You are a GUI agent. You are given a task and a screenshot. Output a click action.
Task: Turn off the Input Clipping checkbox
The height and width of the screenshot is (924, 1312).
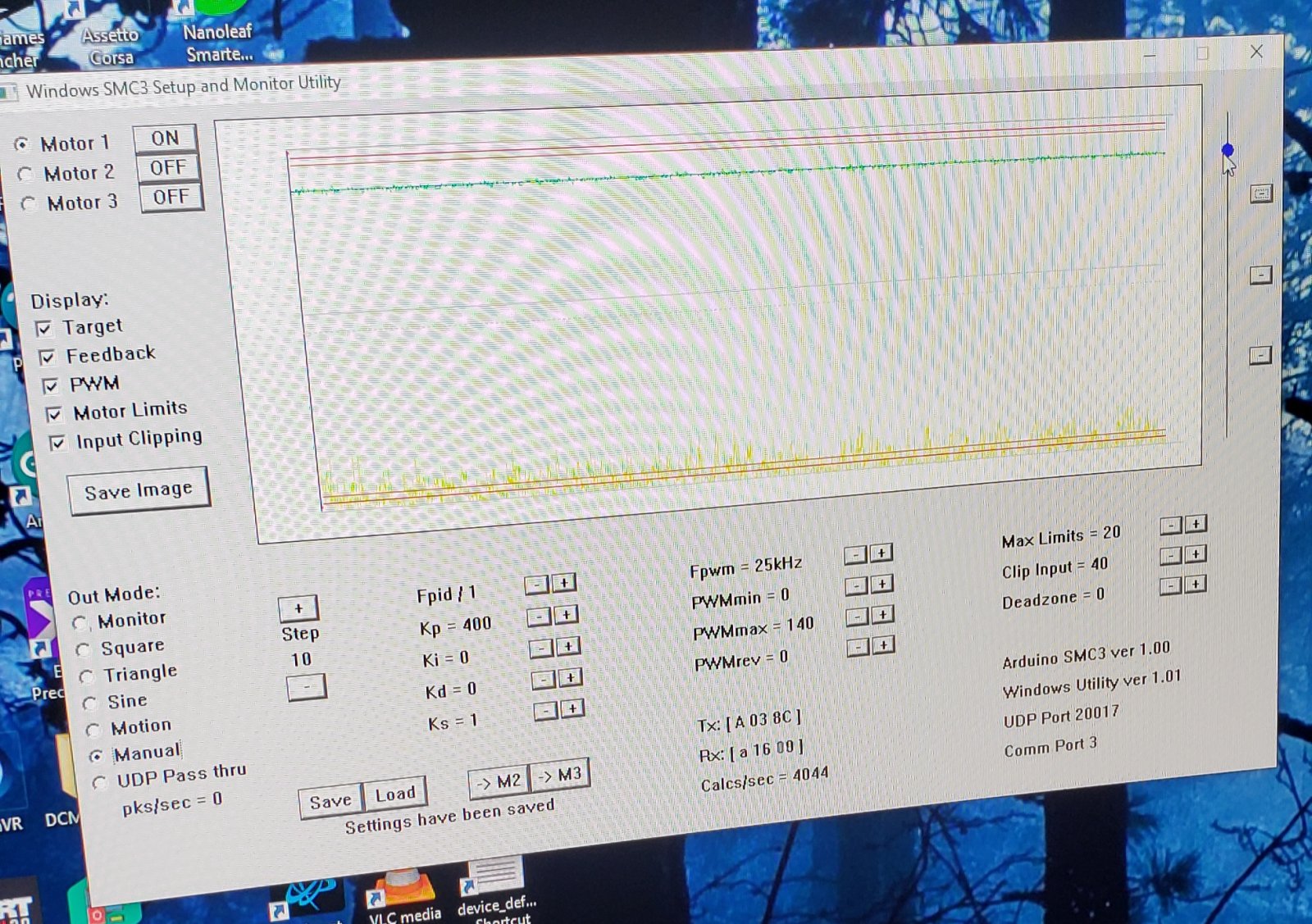[57, 443]
